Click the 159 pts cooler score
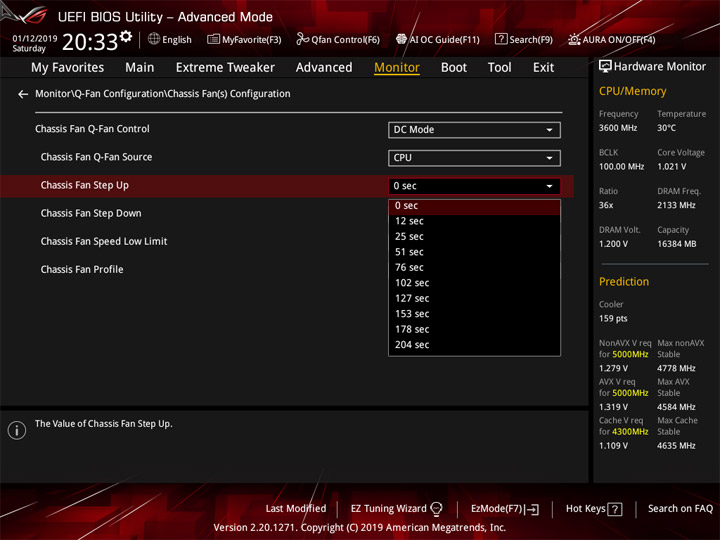Viewport: 720px width, 540px height. coord(613,319)
